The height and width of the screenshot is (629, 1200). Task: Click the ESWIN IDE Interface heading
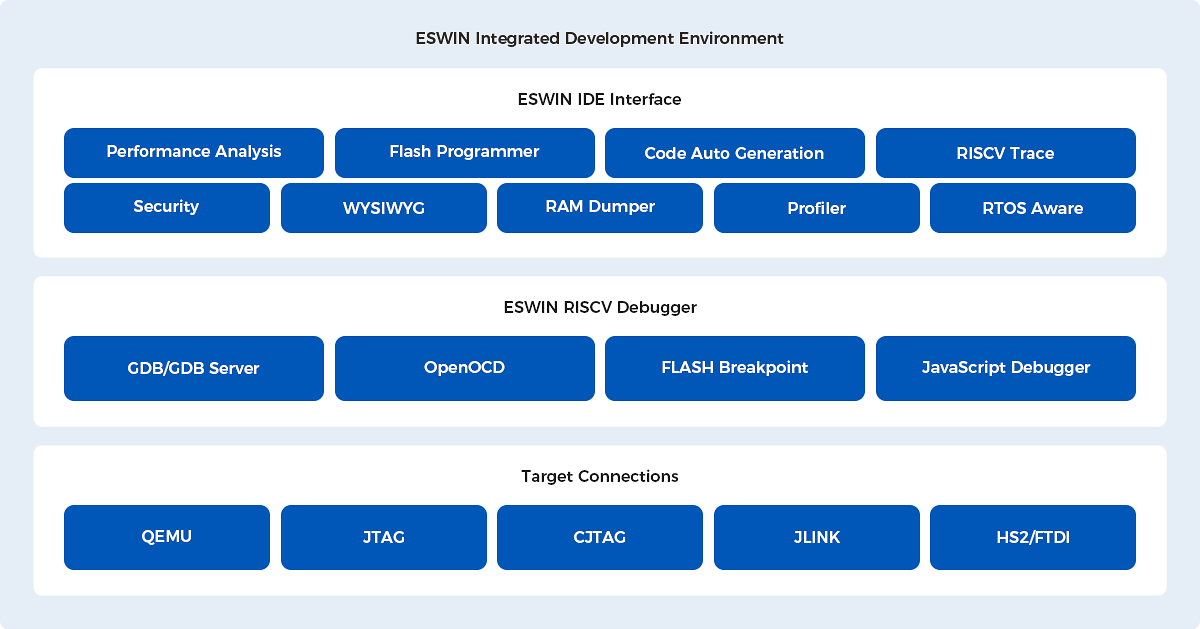pos(600,99)
